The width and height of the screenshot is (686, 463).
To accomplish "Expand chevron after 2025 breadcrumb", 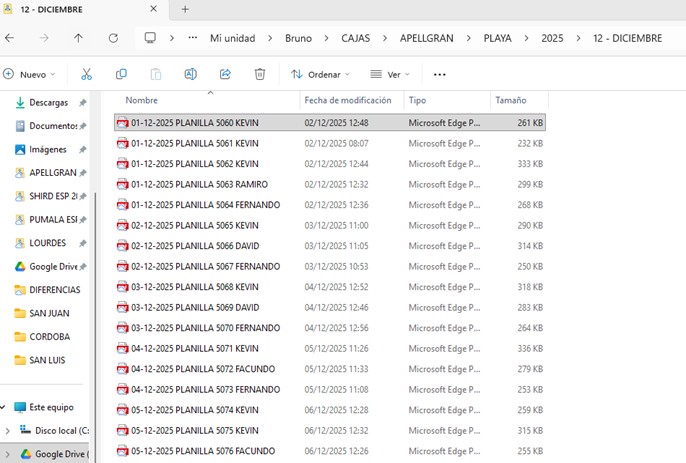I will [578, 38].
